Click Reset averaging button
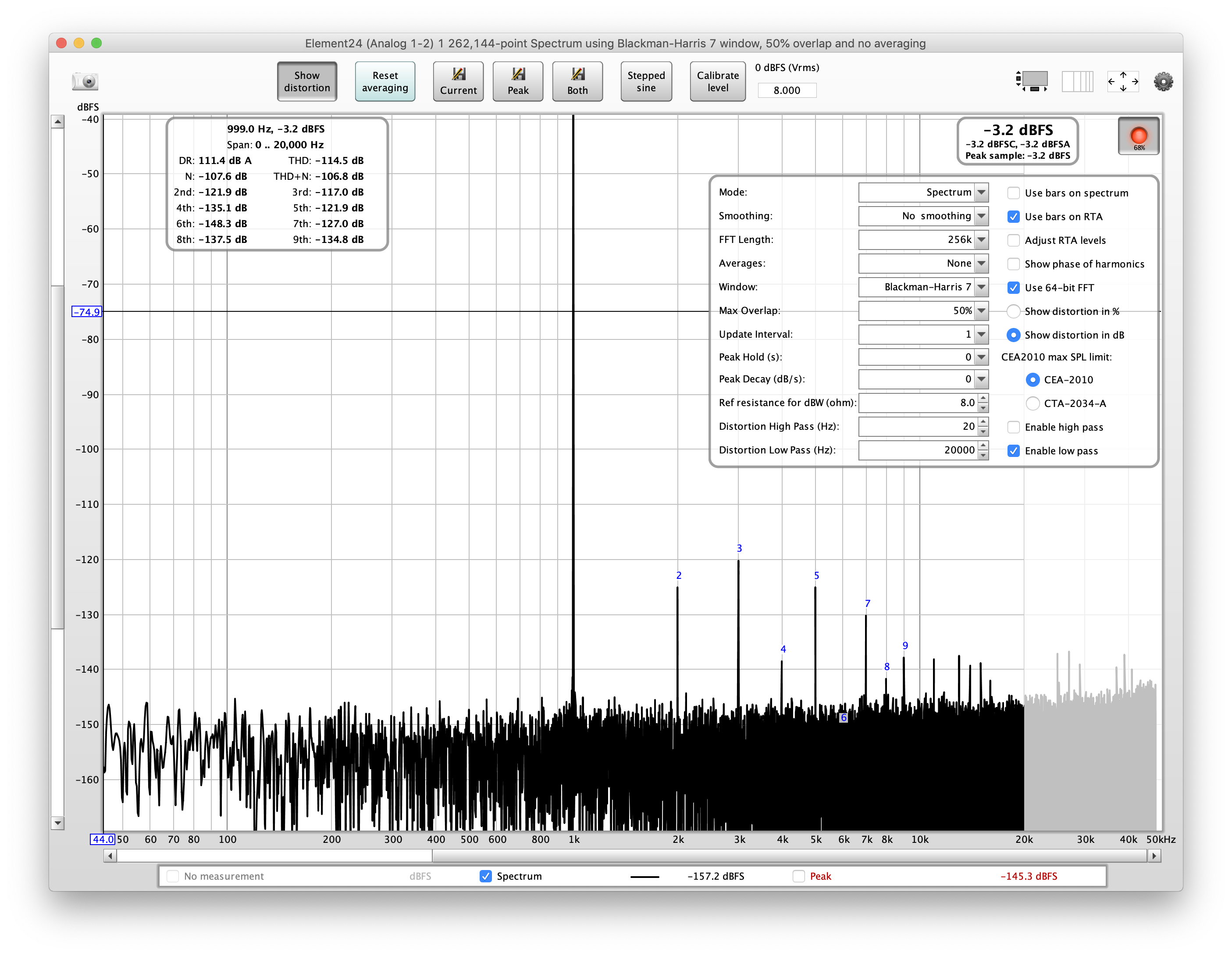 pyautogui.click(x=385, y=81)
